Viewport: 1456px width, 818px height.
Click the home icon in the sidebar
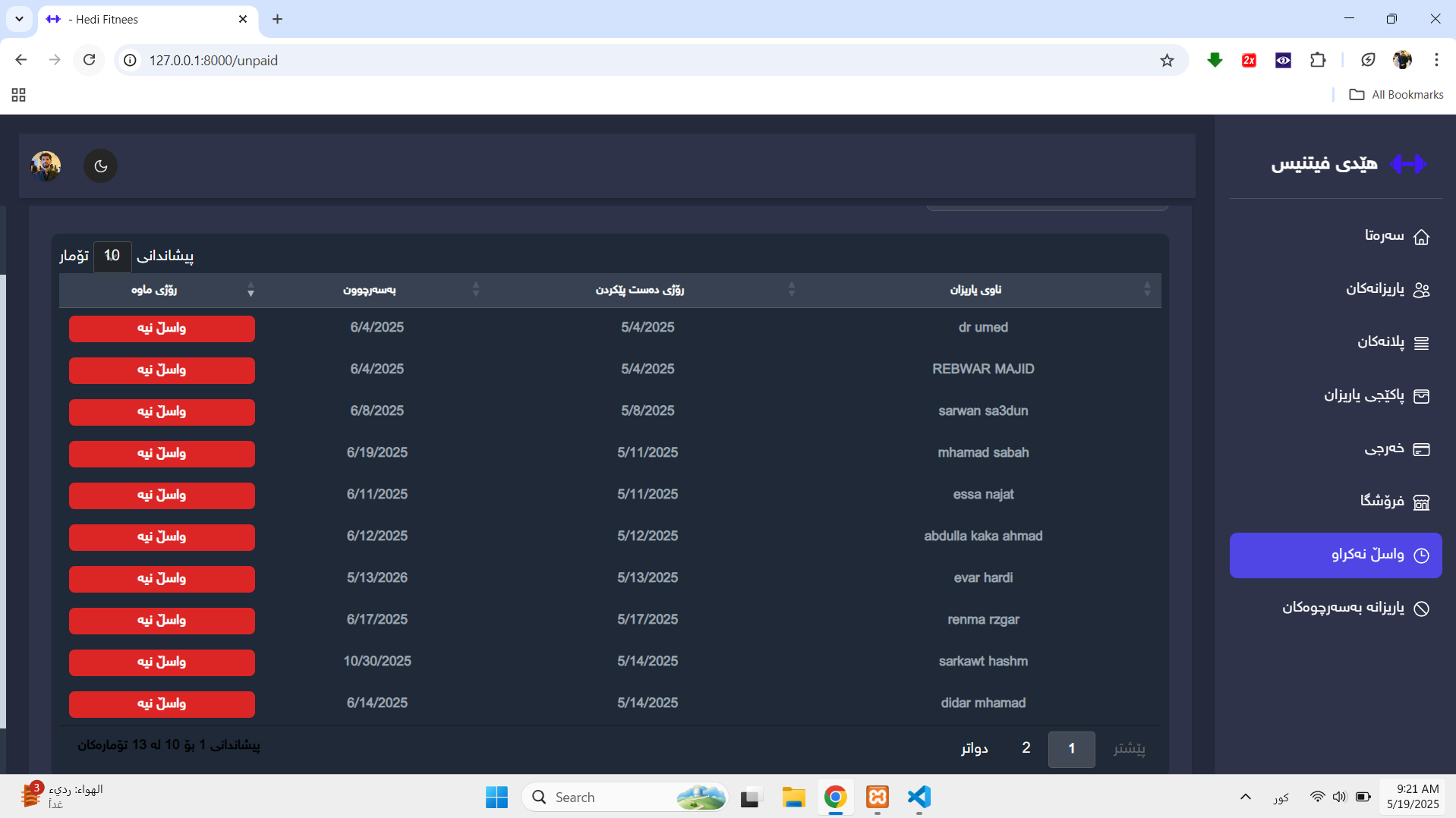click(x=1421, y=237)
